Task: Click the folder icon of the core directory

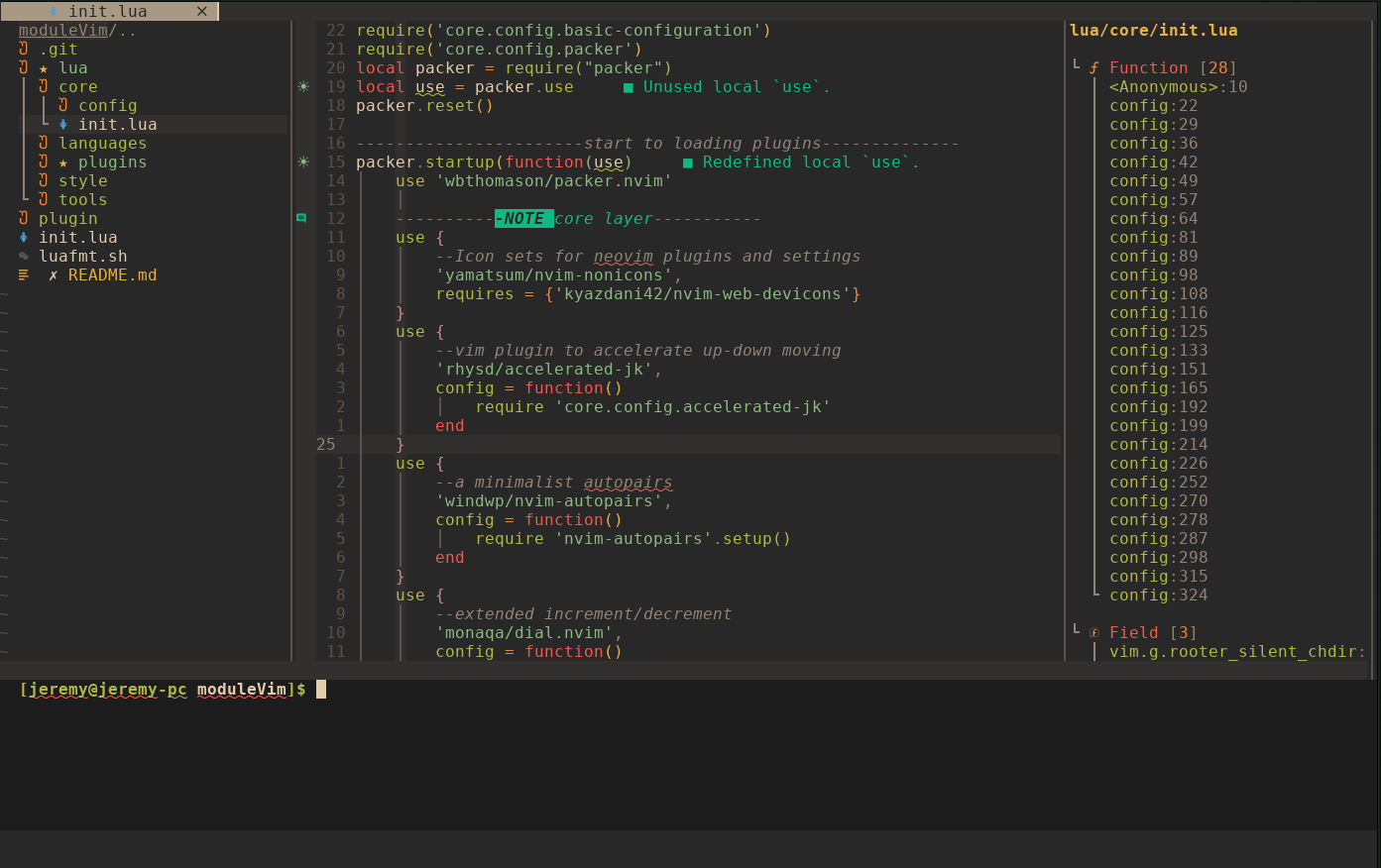Action: coord(44,87)
